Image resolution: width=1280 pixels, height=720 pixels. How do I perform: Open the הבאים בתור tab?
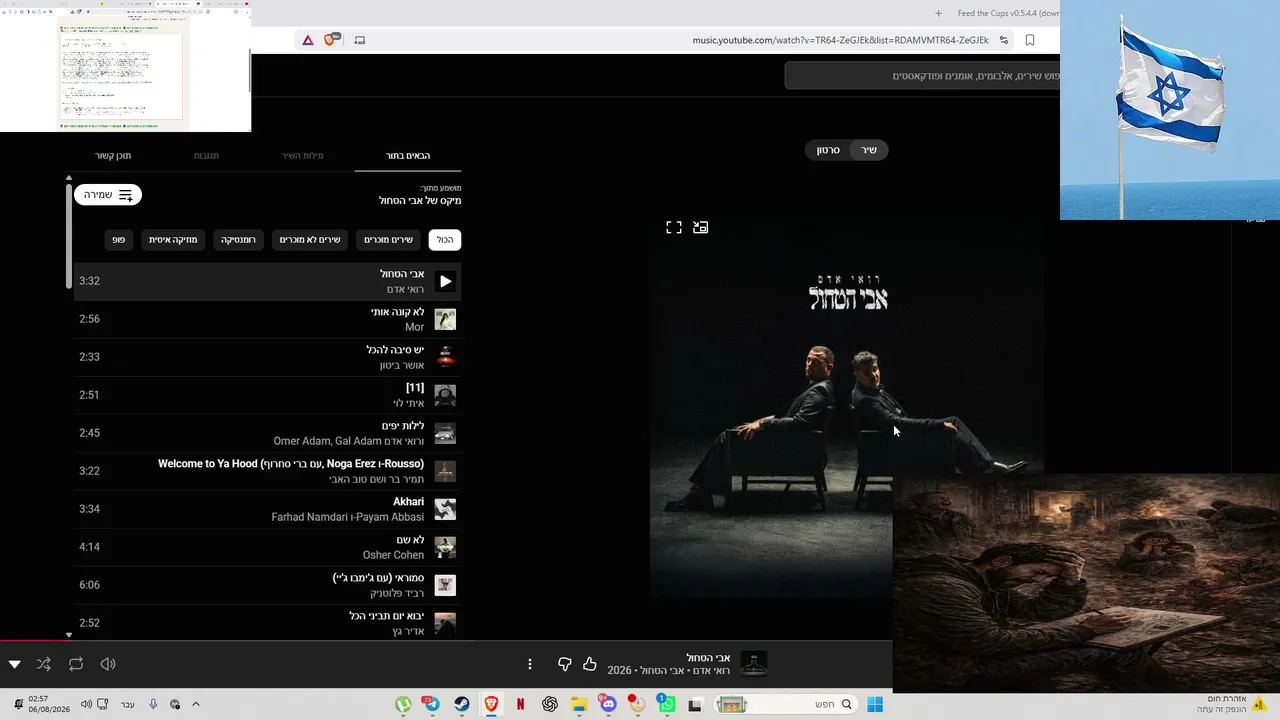coord(408,156)
